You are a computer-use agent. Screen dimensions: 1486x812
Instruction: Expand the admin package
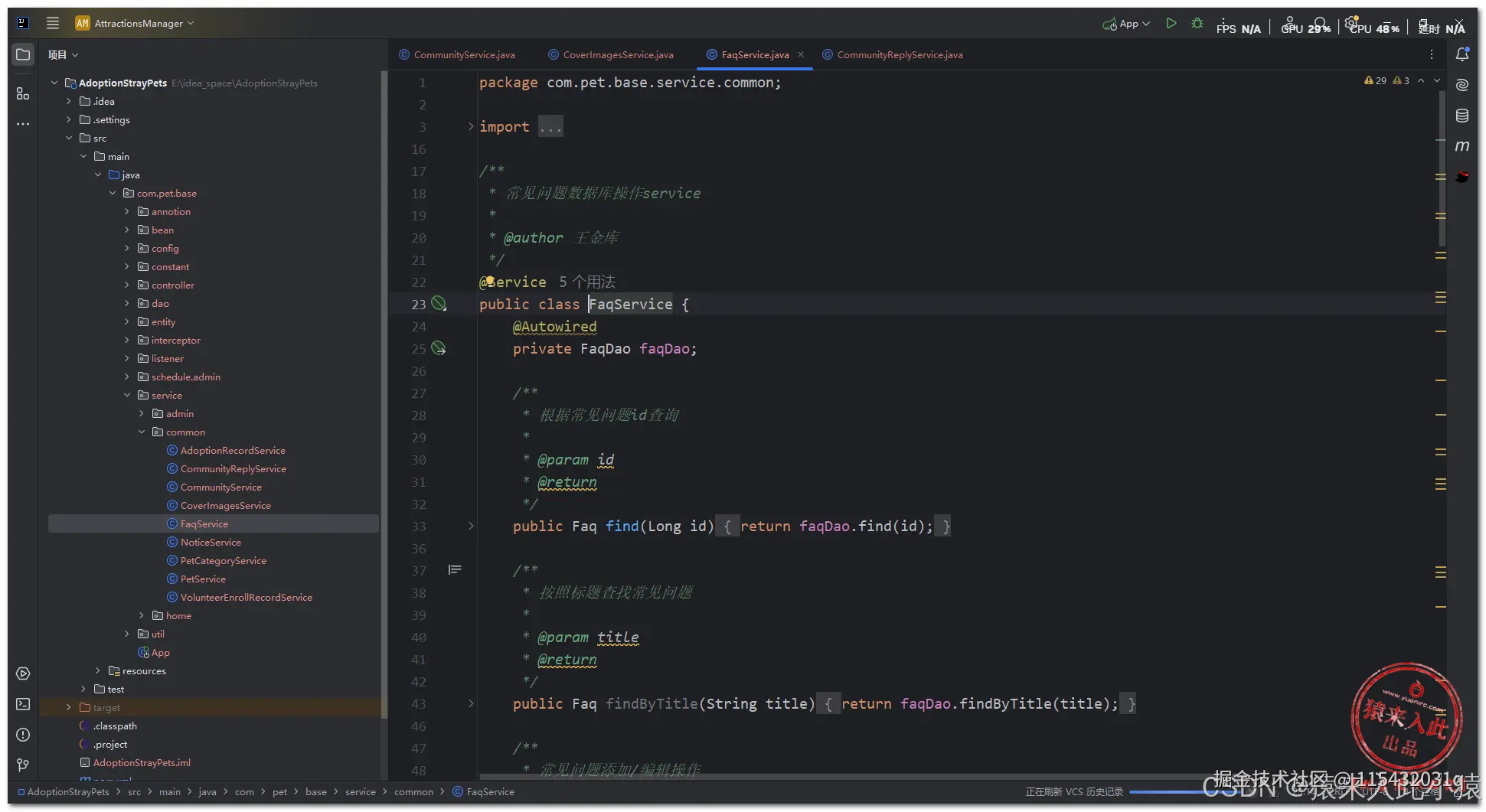pyautogui.click(x=142, y=413)
